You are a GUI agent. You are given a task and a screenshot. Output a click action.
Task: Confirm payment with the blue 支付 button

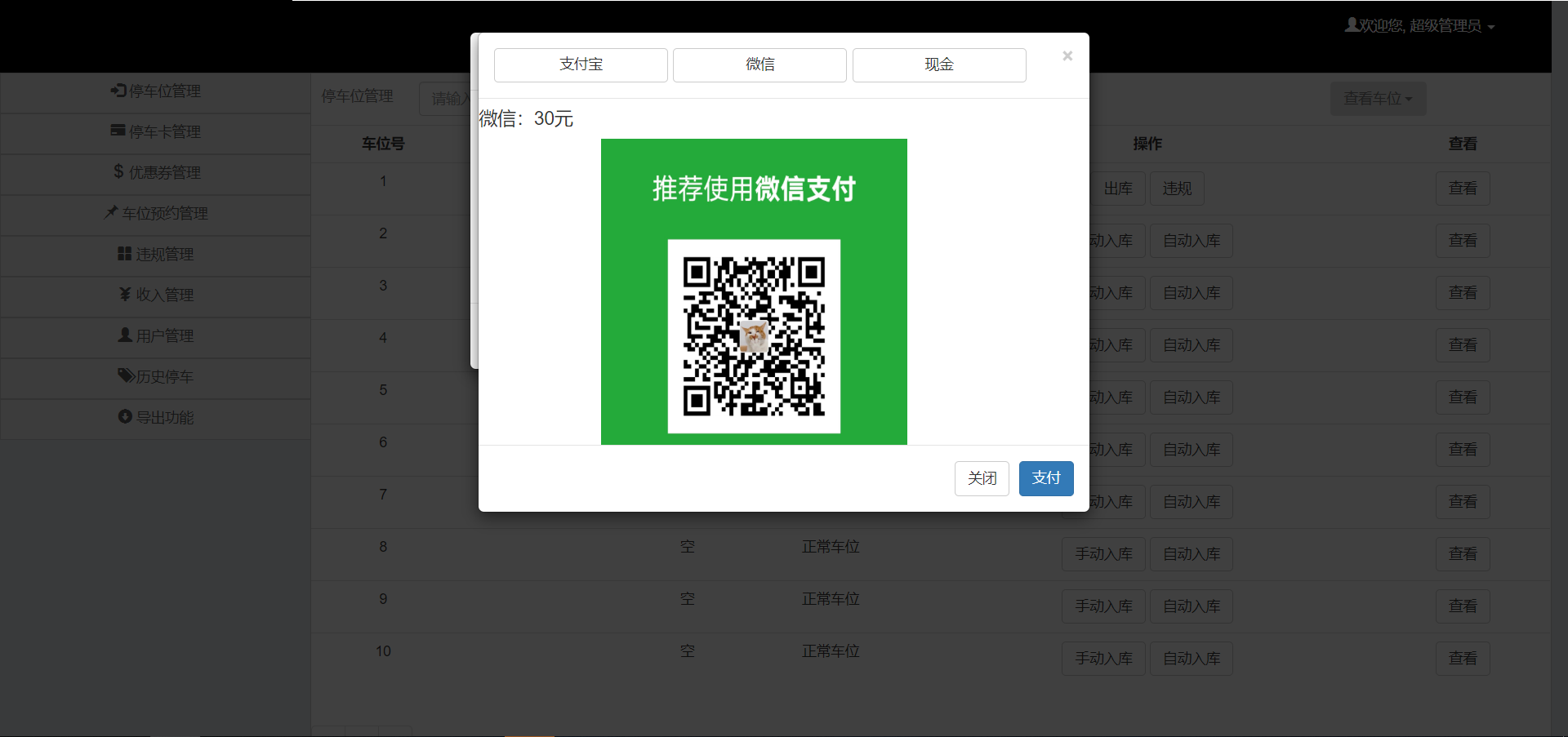click(1046, 478)
